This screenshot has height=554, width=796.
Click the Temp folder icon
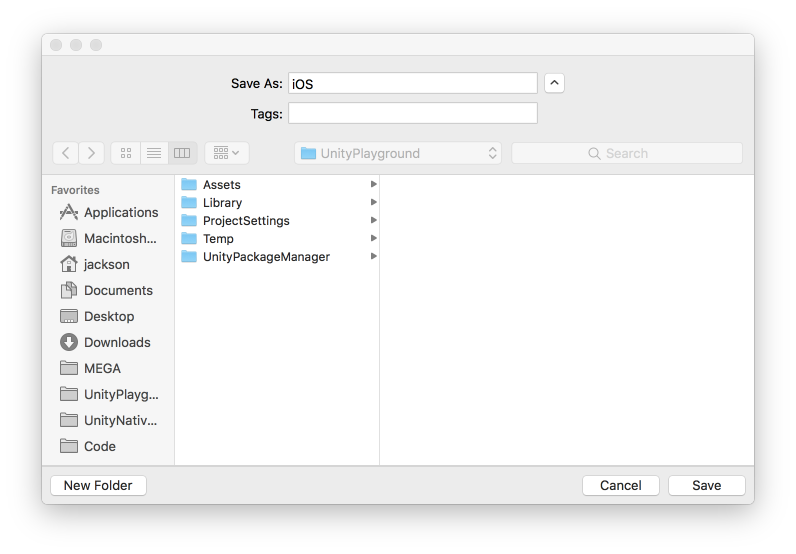[189, 238]
